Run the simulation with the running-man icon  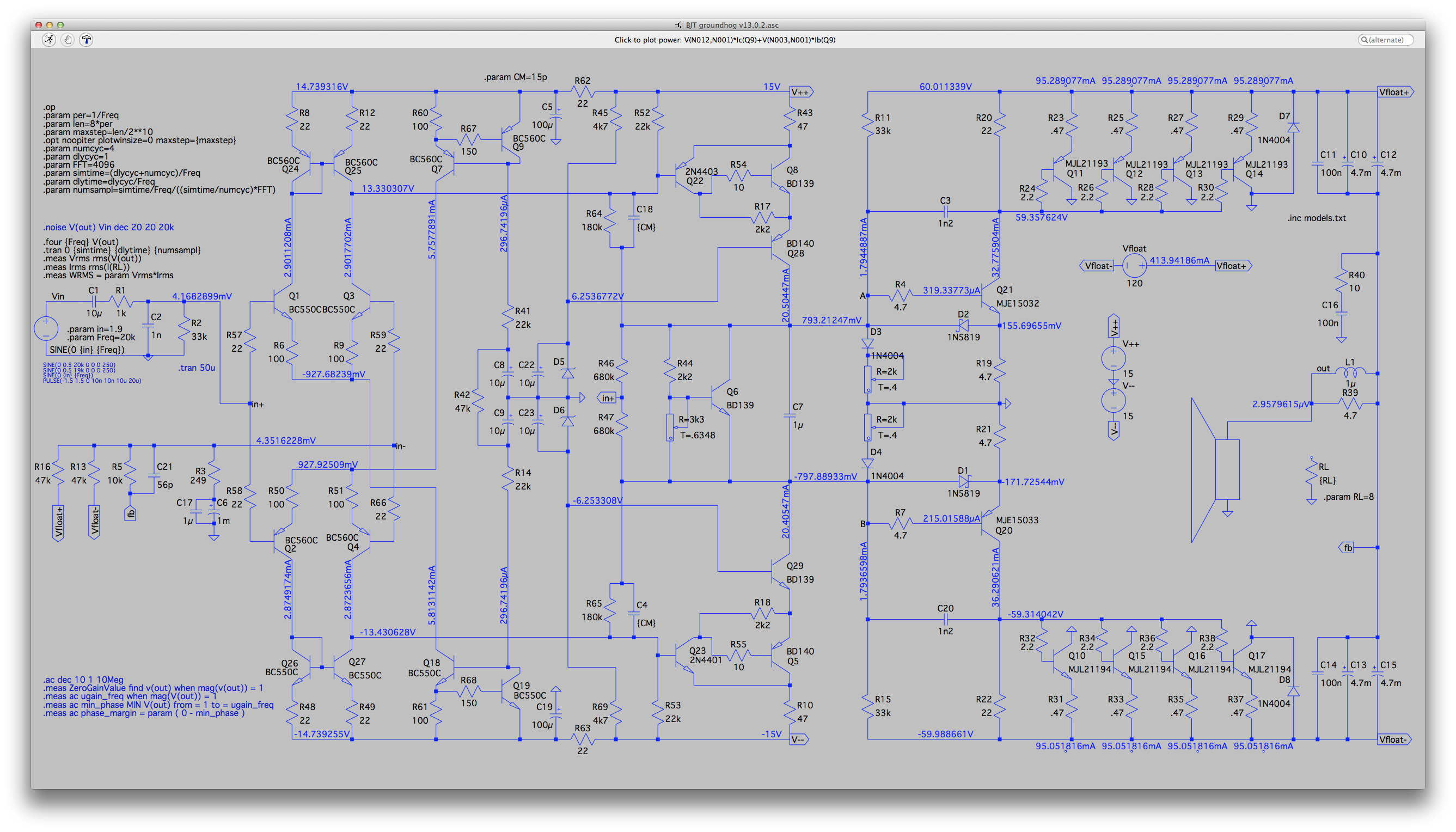49,39
